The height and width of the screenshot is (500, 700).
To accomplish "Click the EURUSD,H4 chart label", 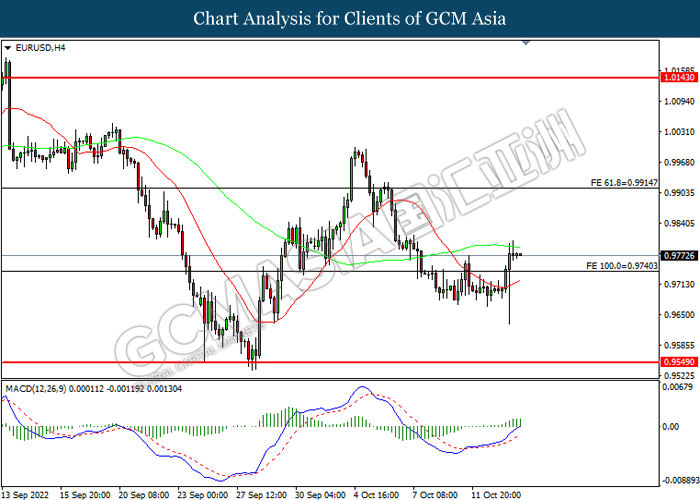I will (40, 48).
